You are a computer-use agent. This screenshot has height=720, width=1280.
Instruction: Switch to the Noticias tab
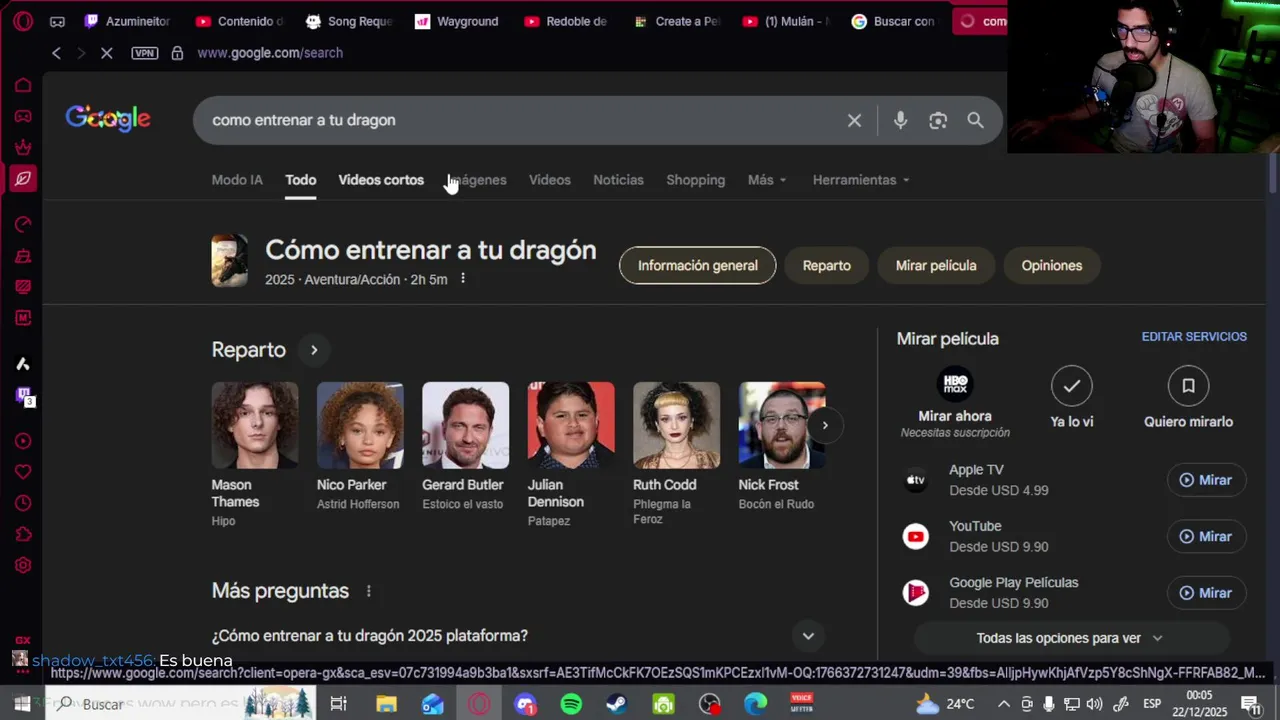618,180
